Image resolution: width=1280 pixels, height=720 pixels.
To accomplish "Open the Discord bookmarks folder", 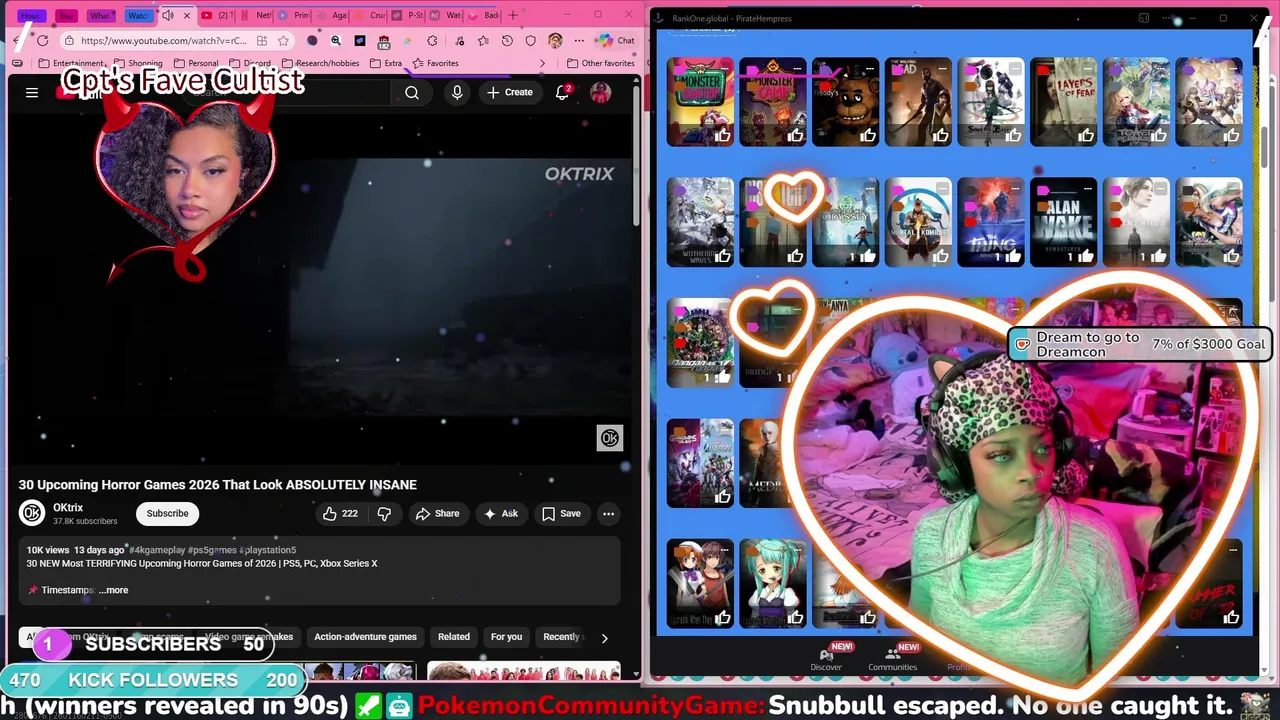I will coord(249,63).
